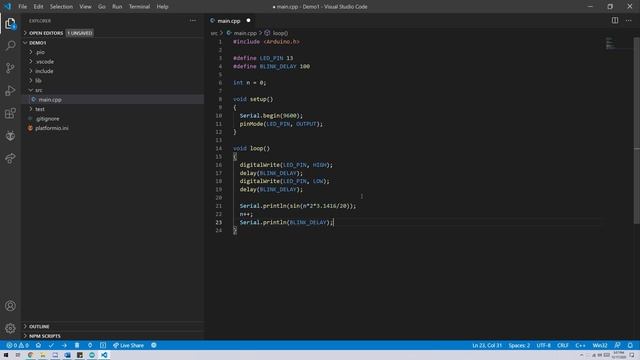Click the feedback icon in status bar

[617, 345]
